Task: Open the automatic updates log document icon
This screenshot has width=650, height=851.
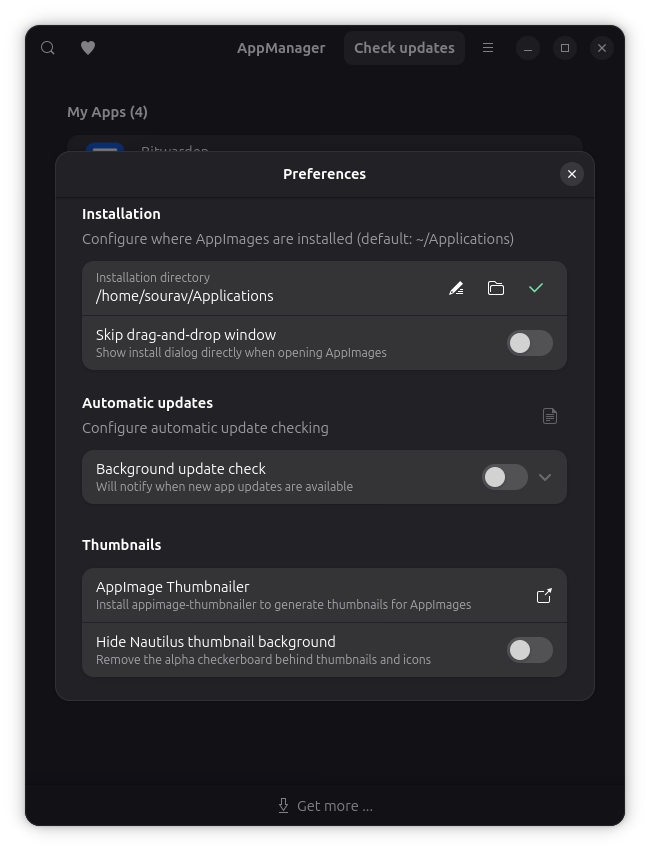Action: pyautogui.click(x=550, y=416)
